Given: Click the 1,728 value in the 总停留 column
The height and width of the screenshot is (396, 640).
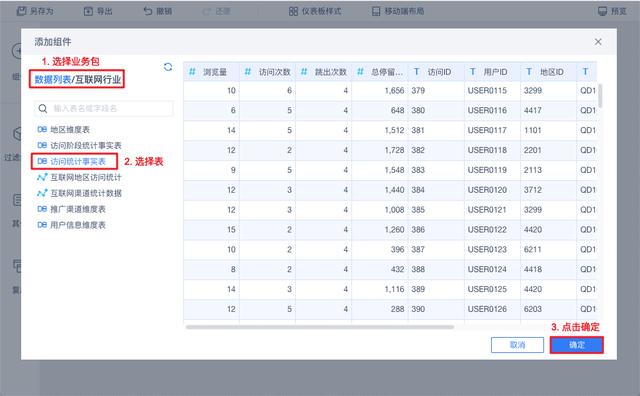Looking at the screenshot, I should 394,150.
